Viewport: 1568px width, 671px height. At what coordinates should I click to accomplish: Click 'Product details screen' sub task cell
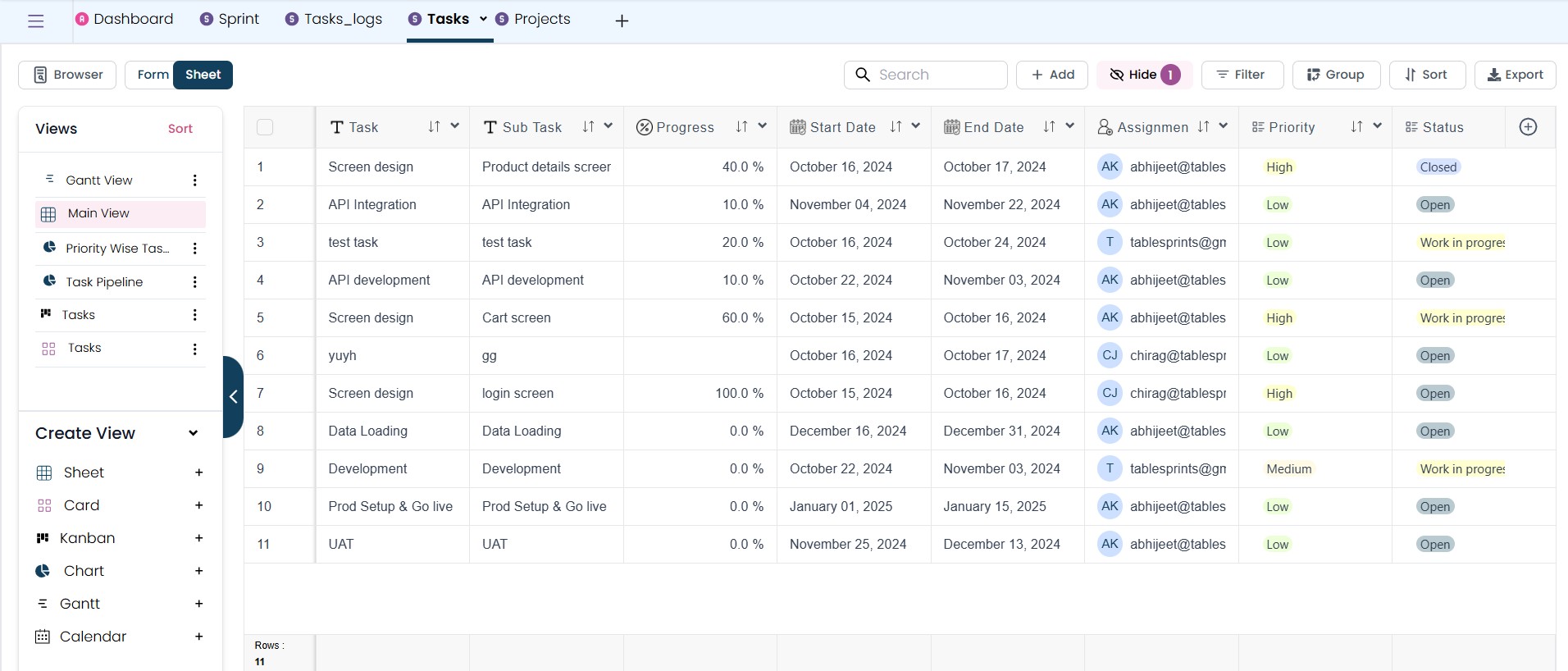point(546,167)
